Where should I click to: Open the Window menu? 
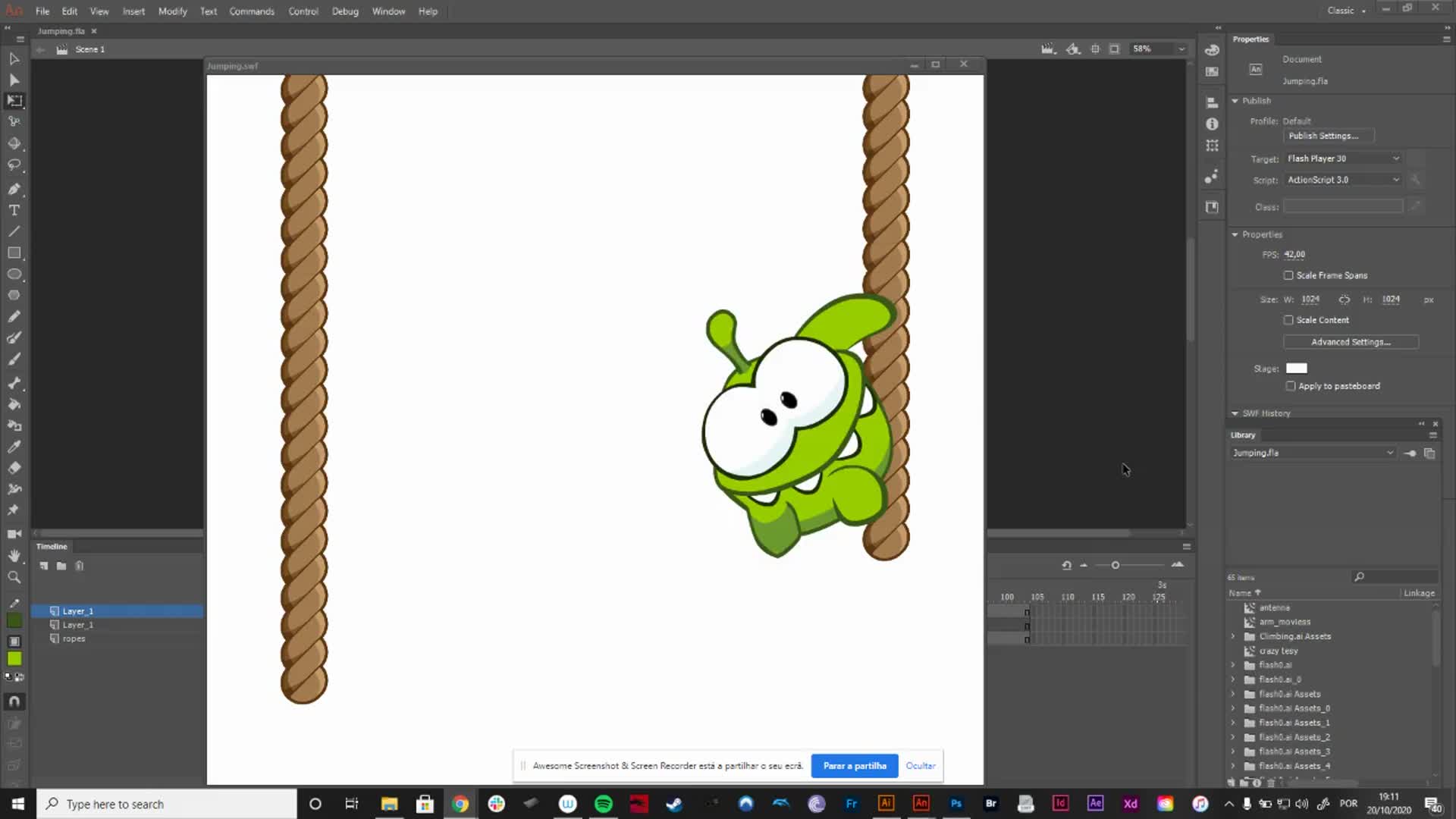coord(388,11)
